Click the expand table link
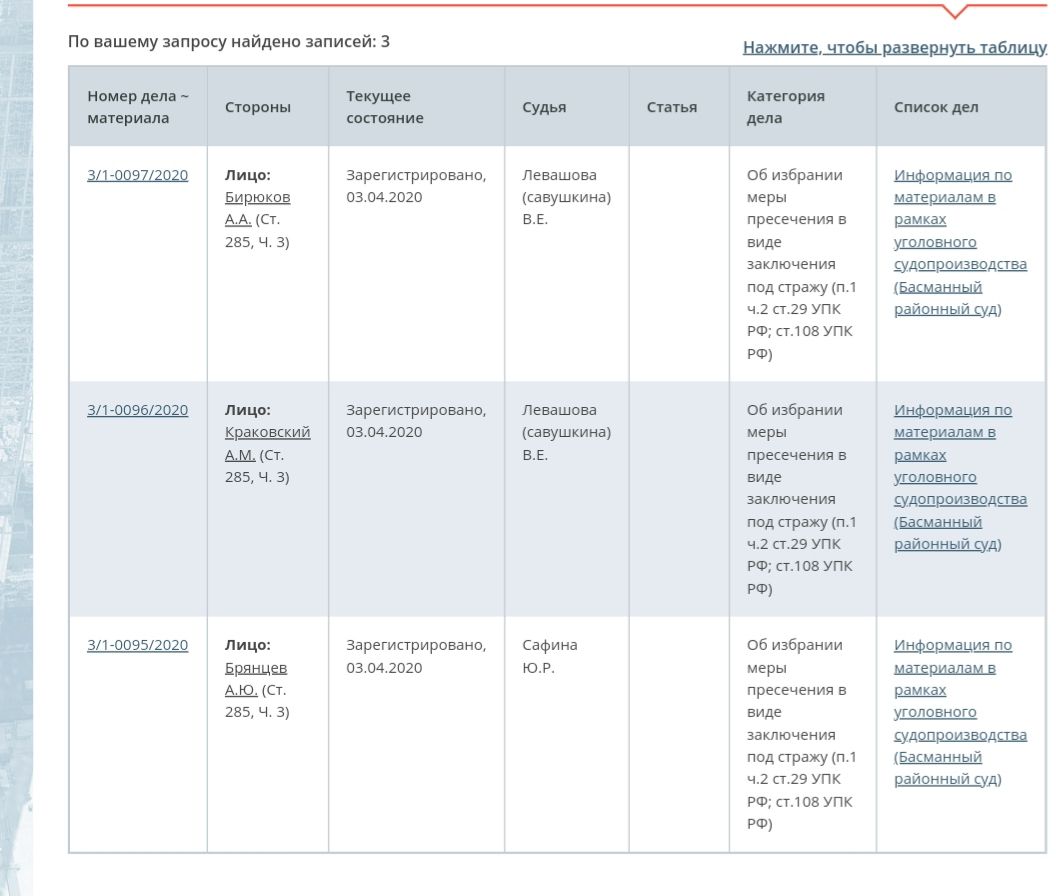This screenshot has height=896, width=1056. click(x=894, y=47)
